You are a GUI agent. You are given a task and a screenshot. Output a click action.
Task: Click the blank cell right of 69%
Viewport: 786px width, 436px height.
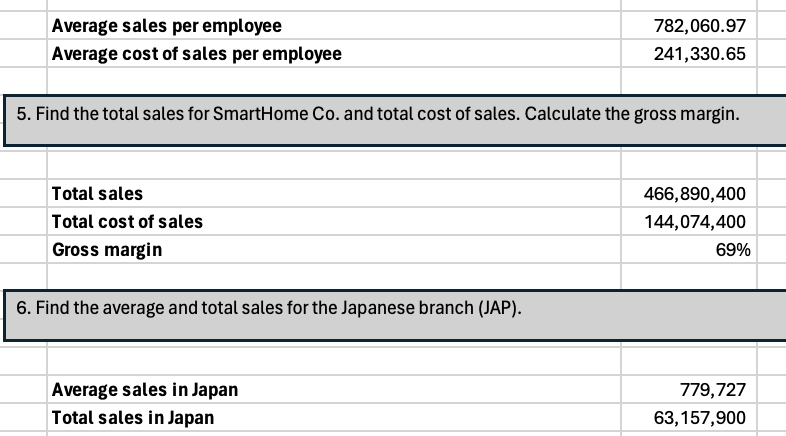pyautogui.click(x=771, y=250)
